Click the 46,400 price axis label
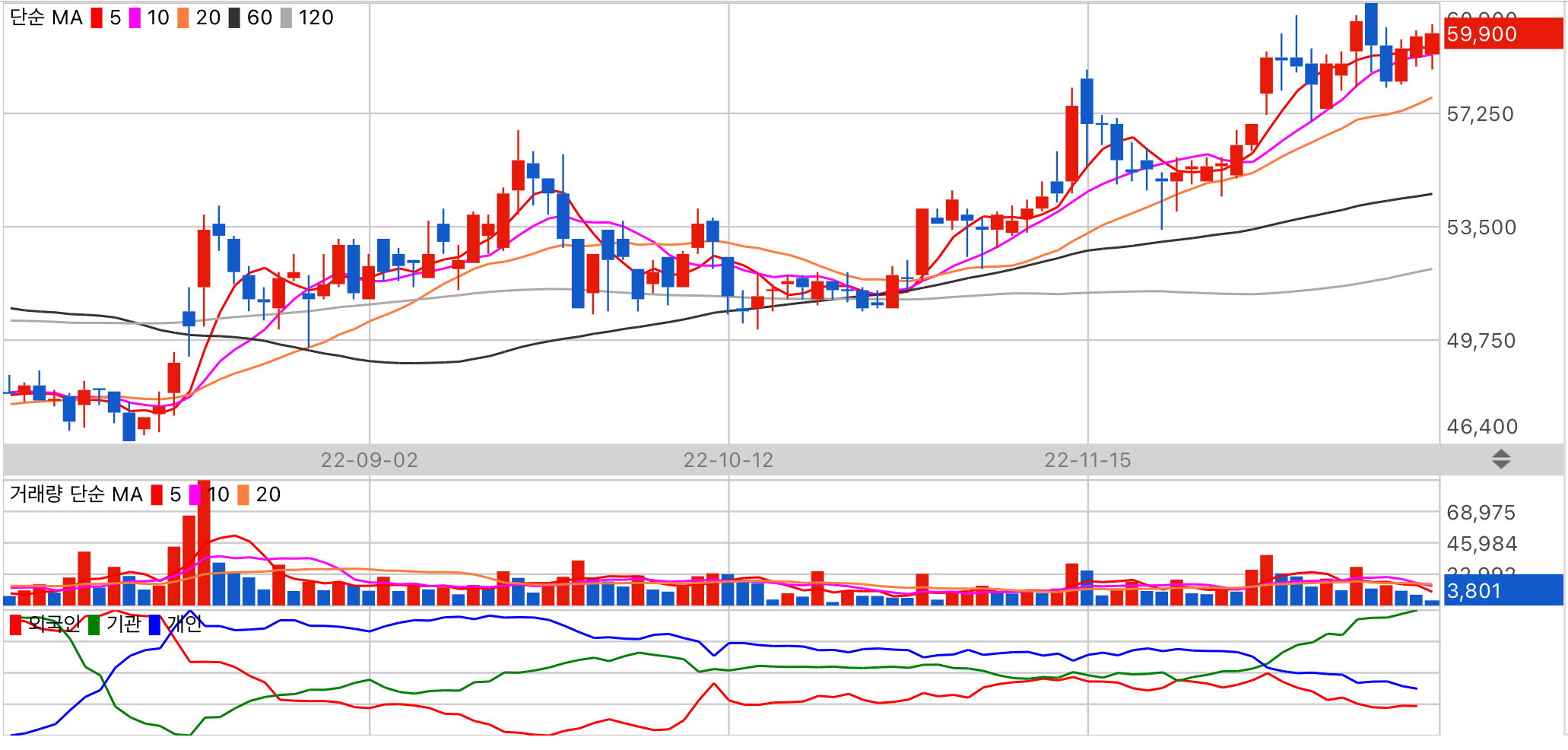 click(x=1481, y=427)
